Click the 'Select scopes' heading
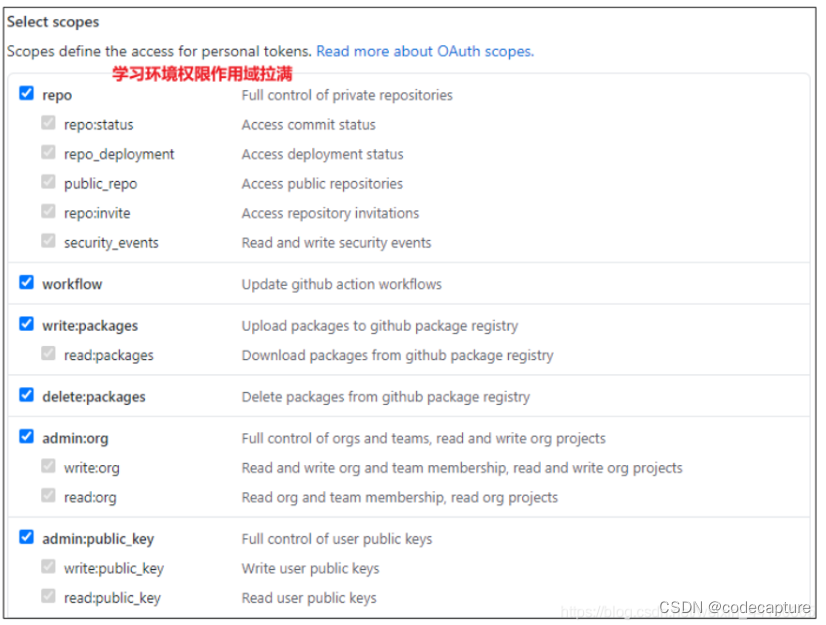 pyautogui.click(x=53, y=22)
